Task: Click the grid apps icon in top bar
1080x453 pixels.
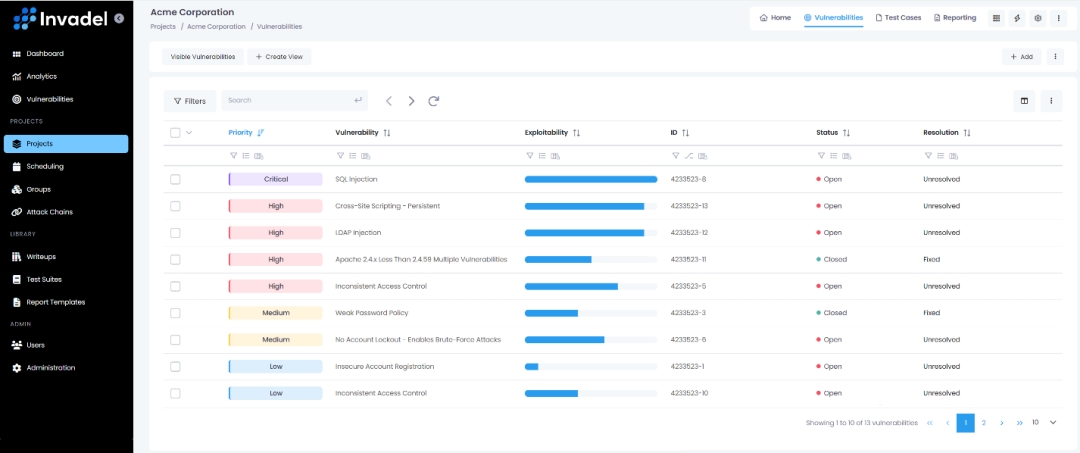Action: [996, 18]
